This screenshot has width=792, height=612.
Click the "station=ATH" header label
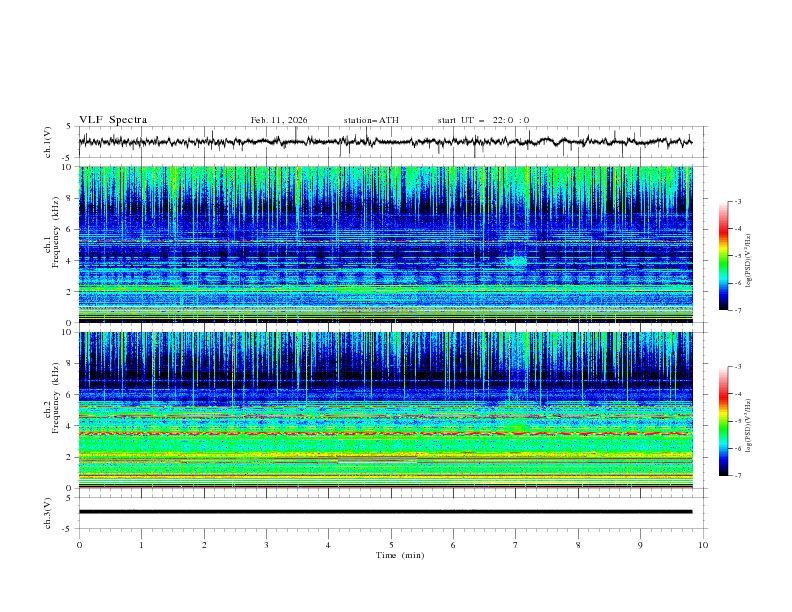click(x=371, y=120)
